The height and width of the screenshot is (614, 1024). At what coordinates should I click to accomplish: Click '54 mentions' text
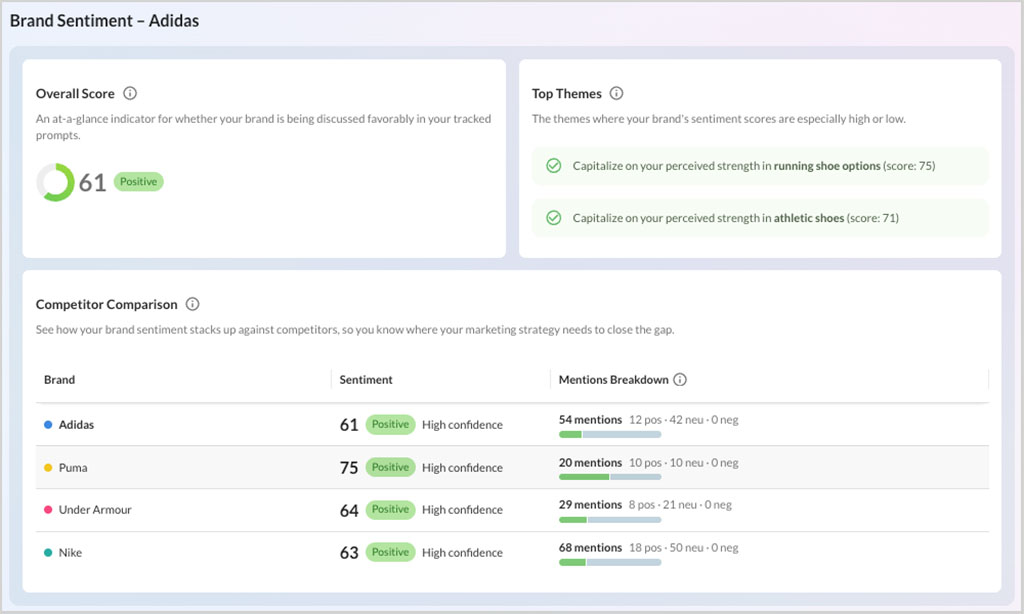click(590, 419)
